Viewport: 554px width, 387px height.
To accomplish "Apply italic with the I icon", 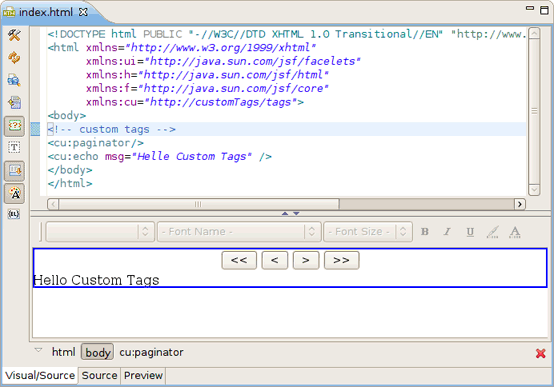I will [x=447, y=232].
